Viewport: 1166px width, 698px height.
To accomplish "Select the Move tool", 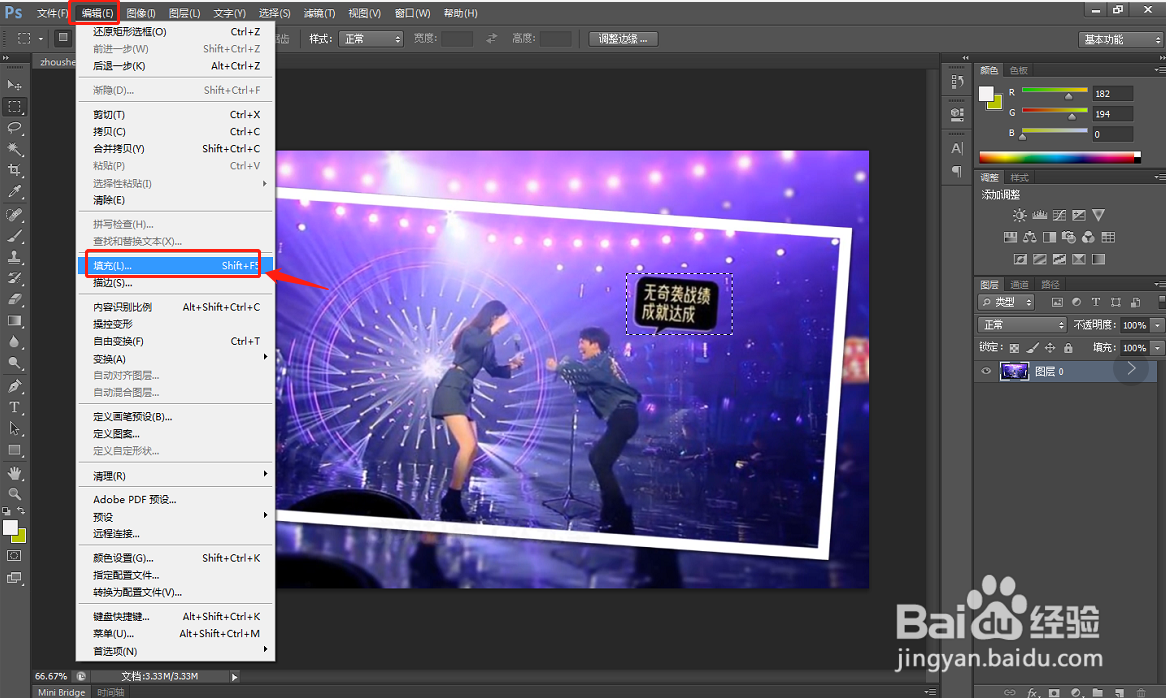I will (x=14, y=85).
